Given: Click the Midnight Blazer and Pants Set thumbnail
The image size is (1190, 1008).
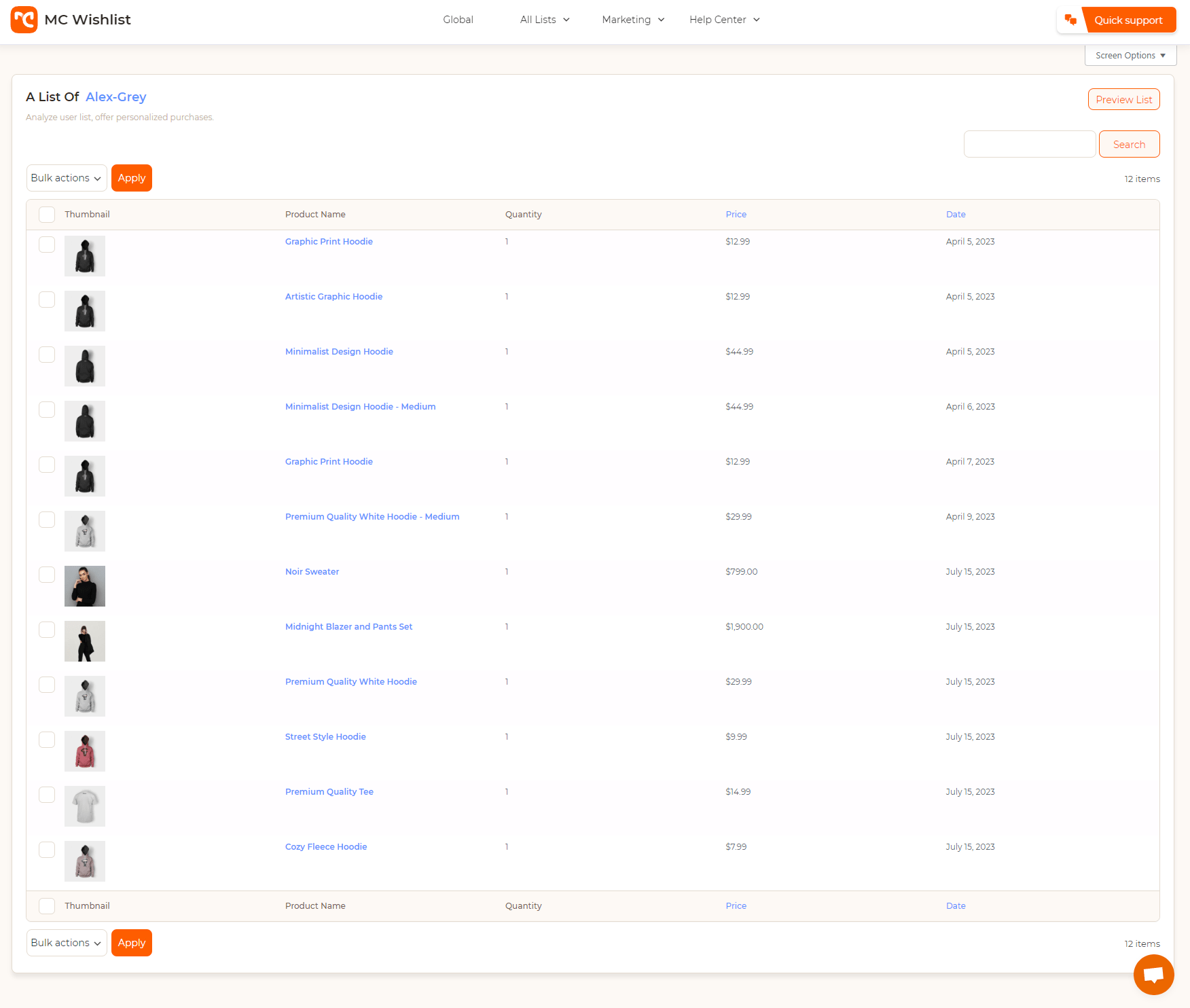Looking at the screenshot, I should 85,641.
